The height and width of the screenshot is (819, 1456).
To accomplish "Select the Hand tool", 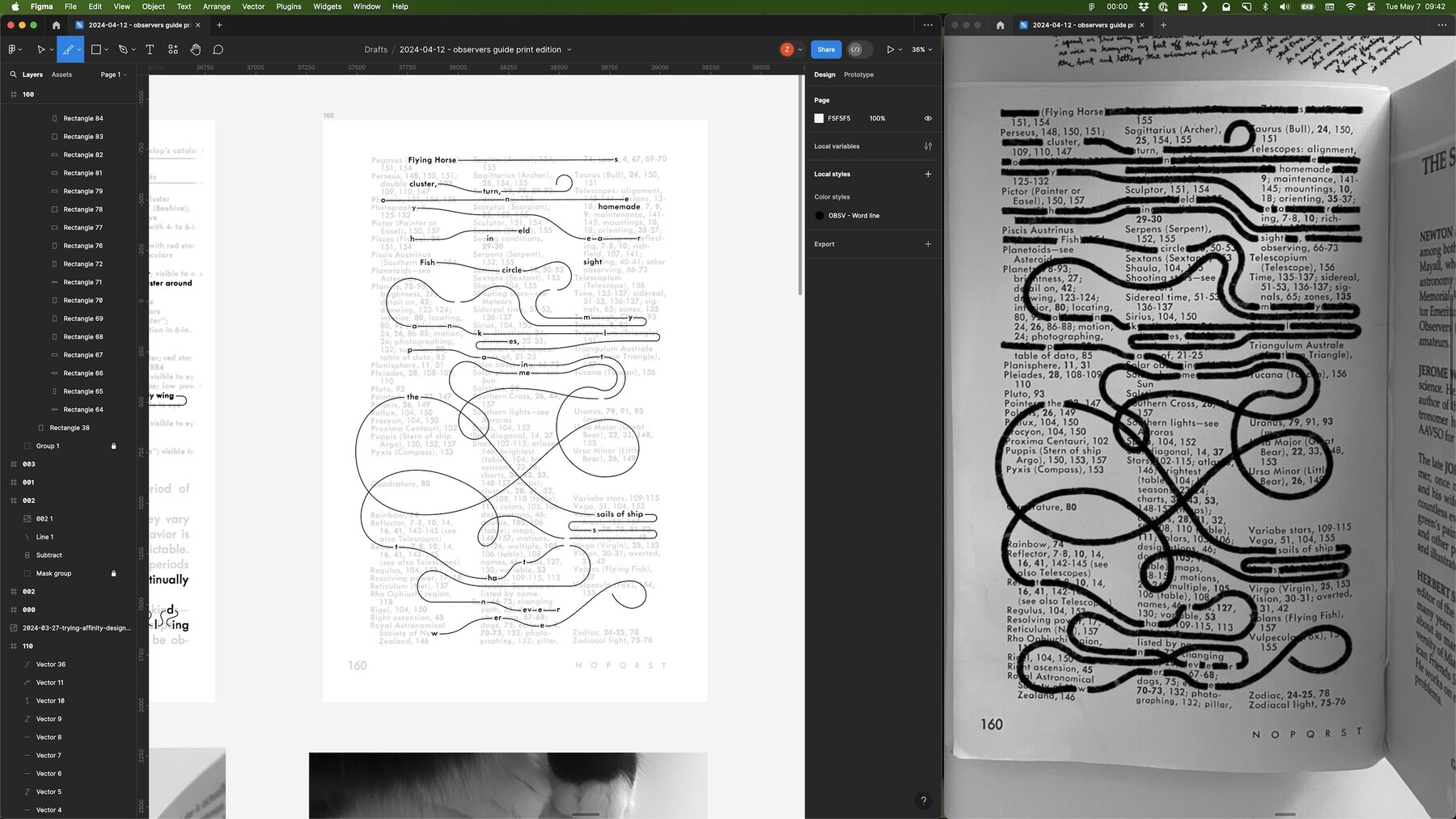I will [196, 49].
